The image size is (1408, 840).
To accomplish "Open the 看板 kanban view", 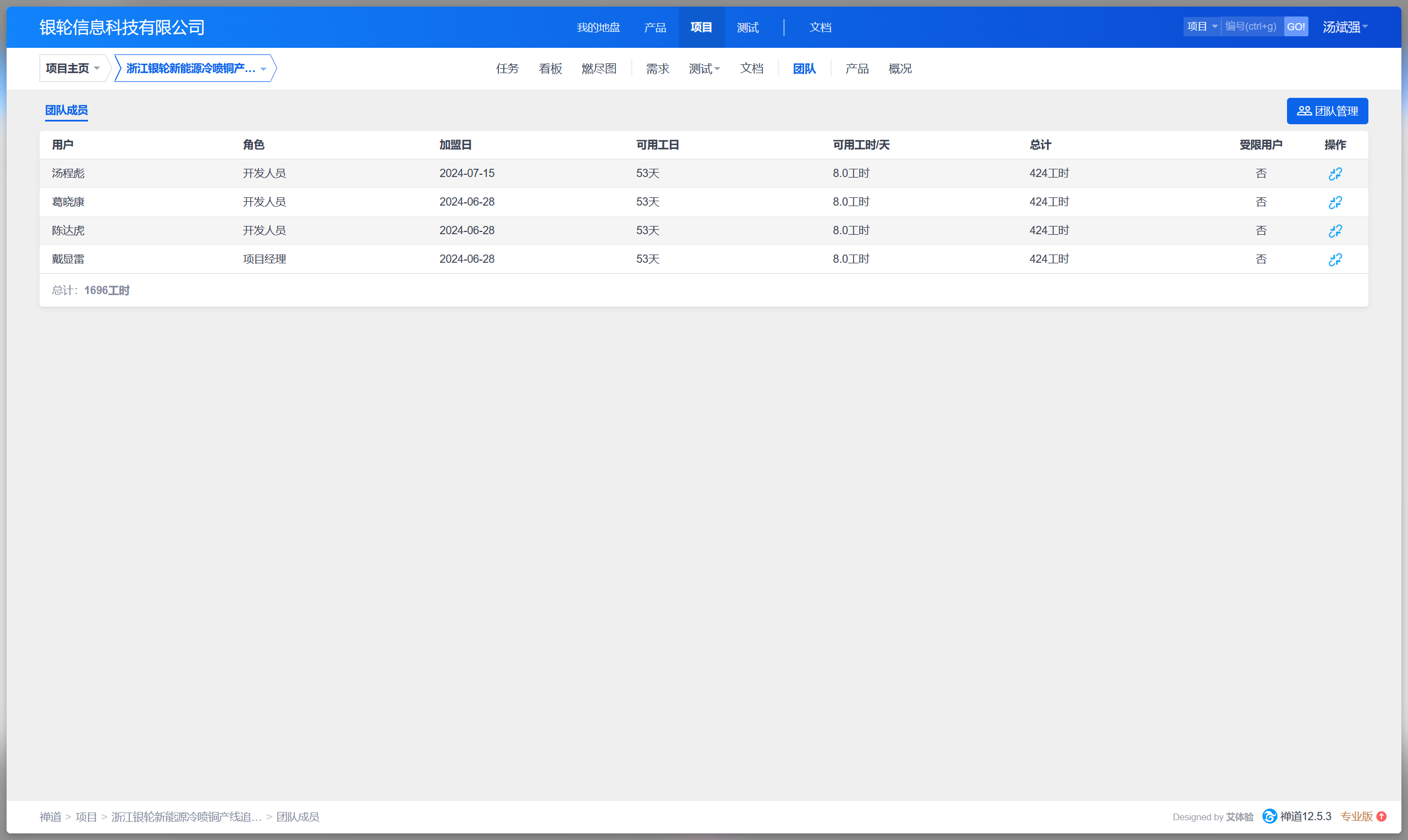I will [x=550, y=69].
